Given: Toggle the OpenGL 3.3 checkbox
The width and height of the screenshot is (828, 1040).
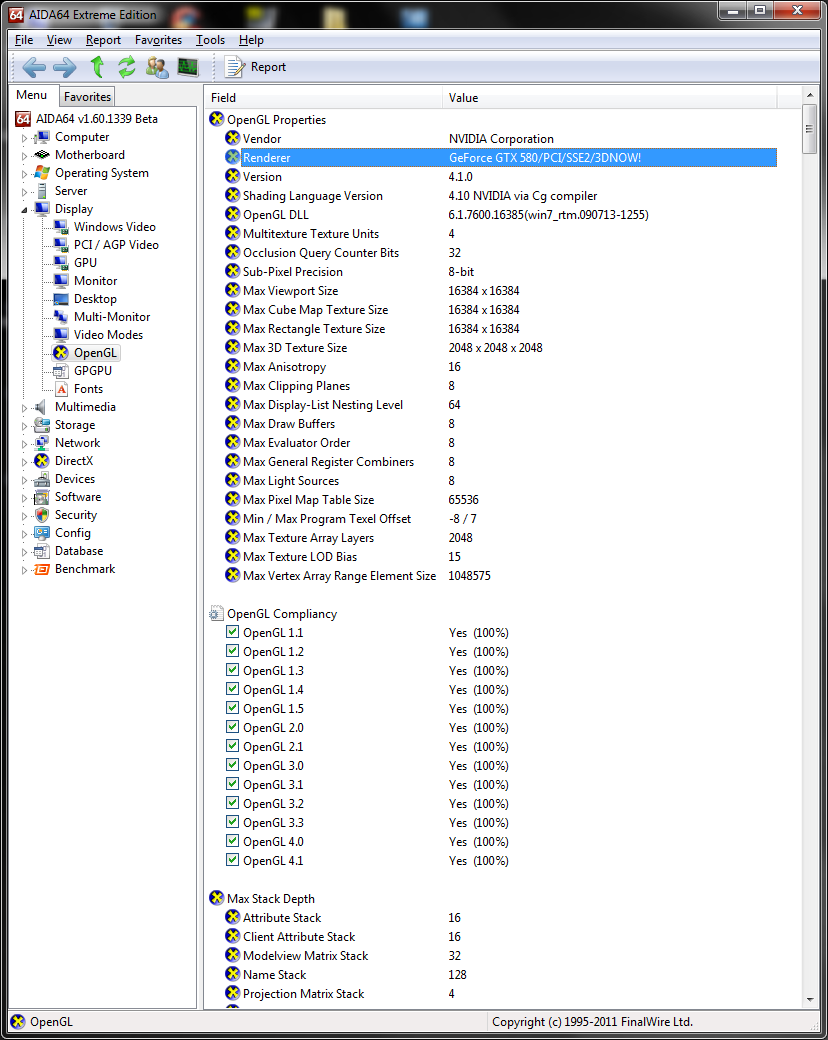Looking at the screenshot, I should 232,822.
